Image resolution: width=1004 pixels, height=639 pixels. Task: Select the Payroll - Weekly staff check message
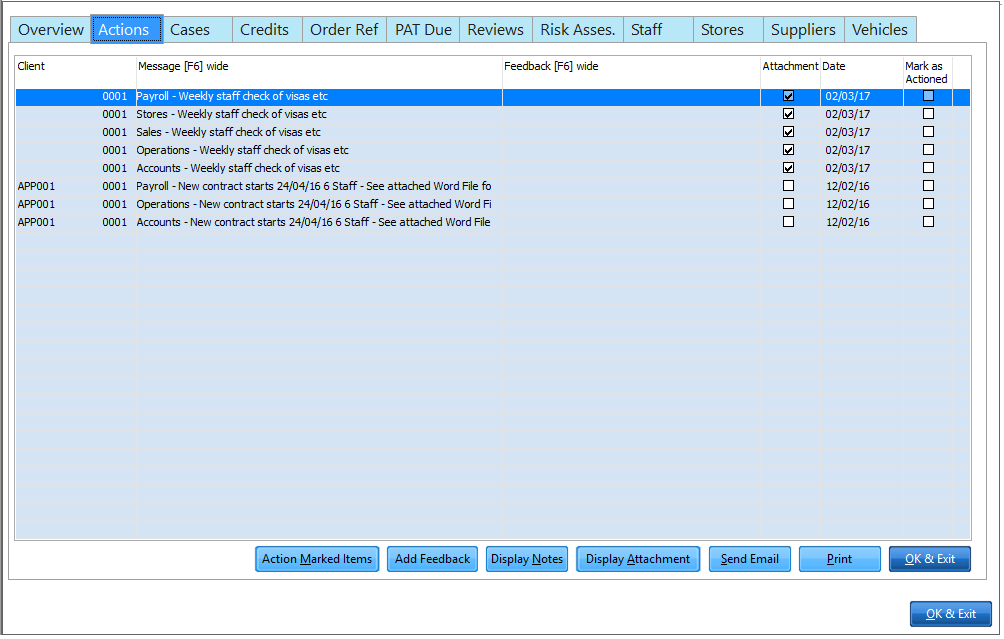click(x=232, y=96)
